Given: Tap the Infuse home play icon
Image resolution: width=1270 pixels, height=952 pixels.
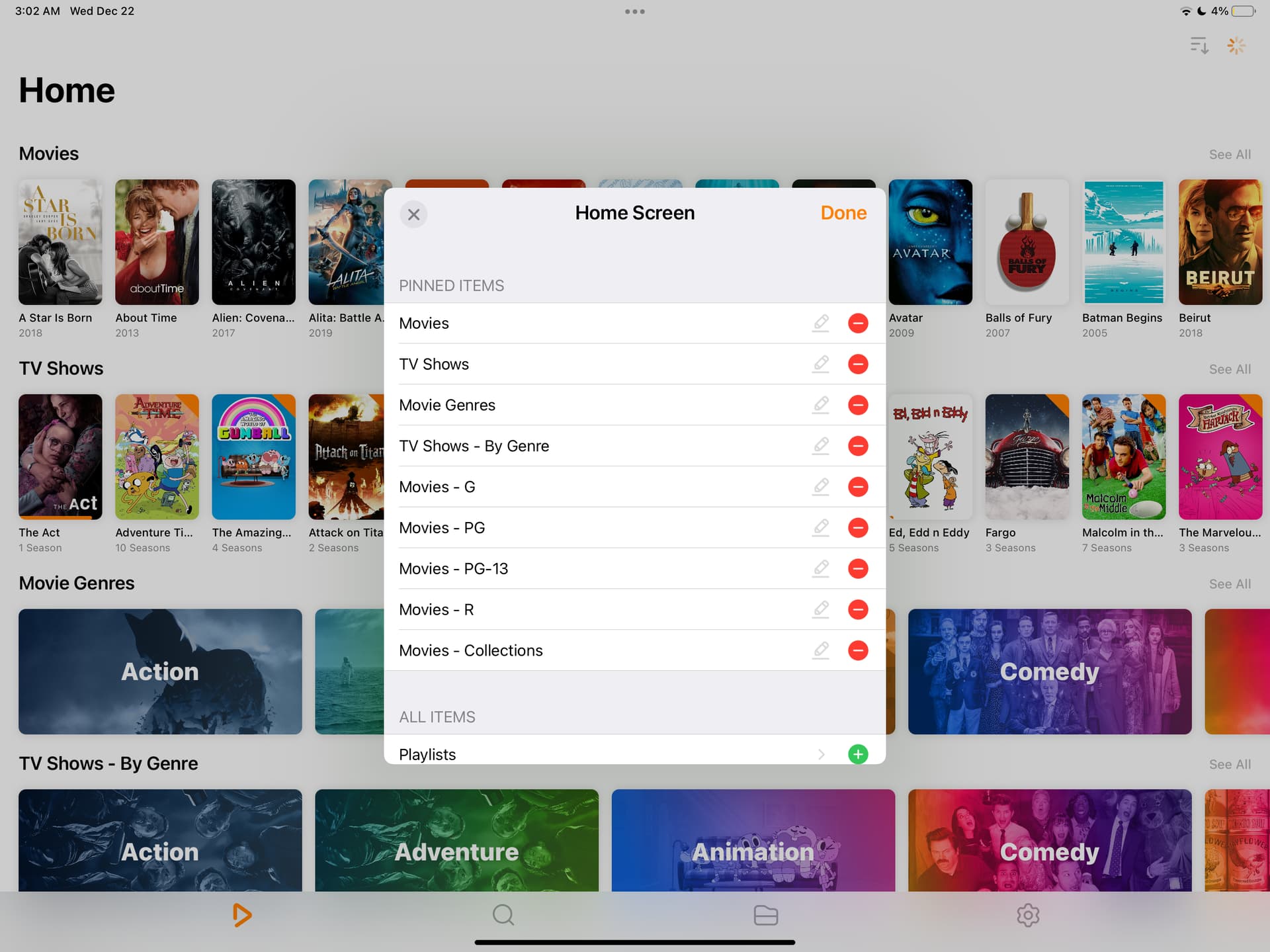Looking at the screenshot, I should click(241, 915).
